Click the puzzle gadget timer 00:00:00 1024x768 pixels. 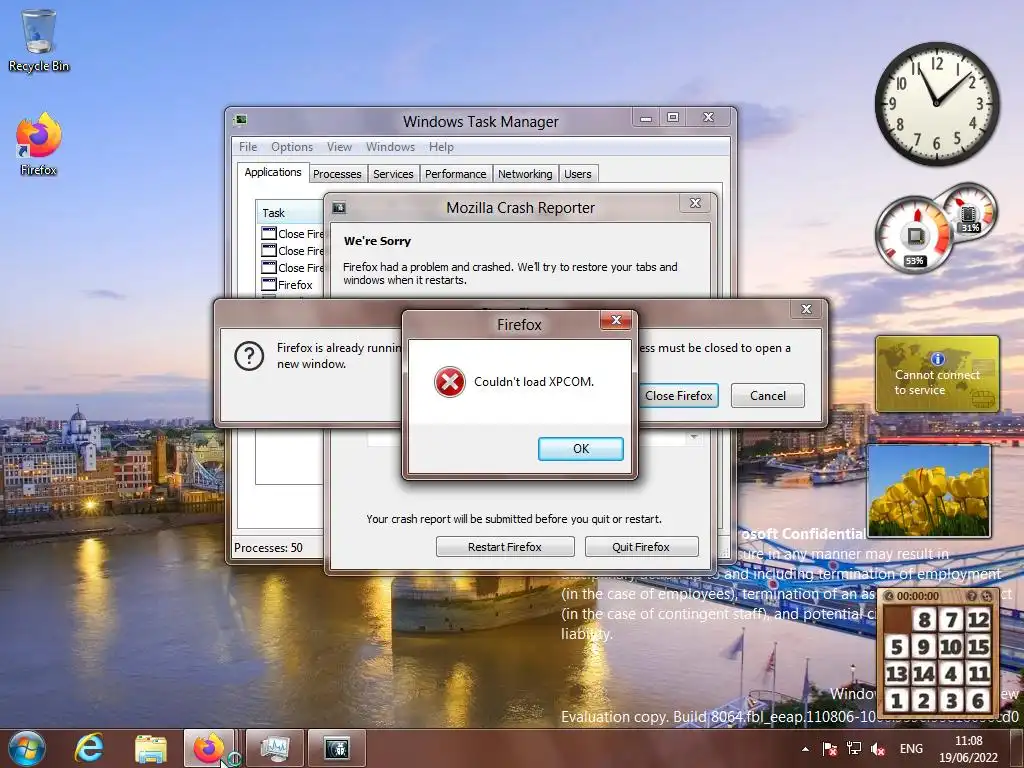tap(918, 596)
